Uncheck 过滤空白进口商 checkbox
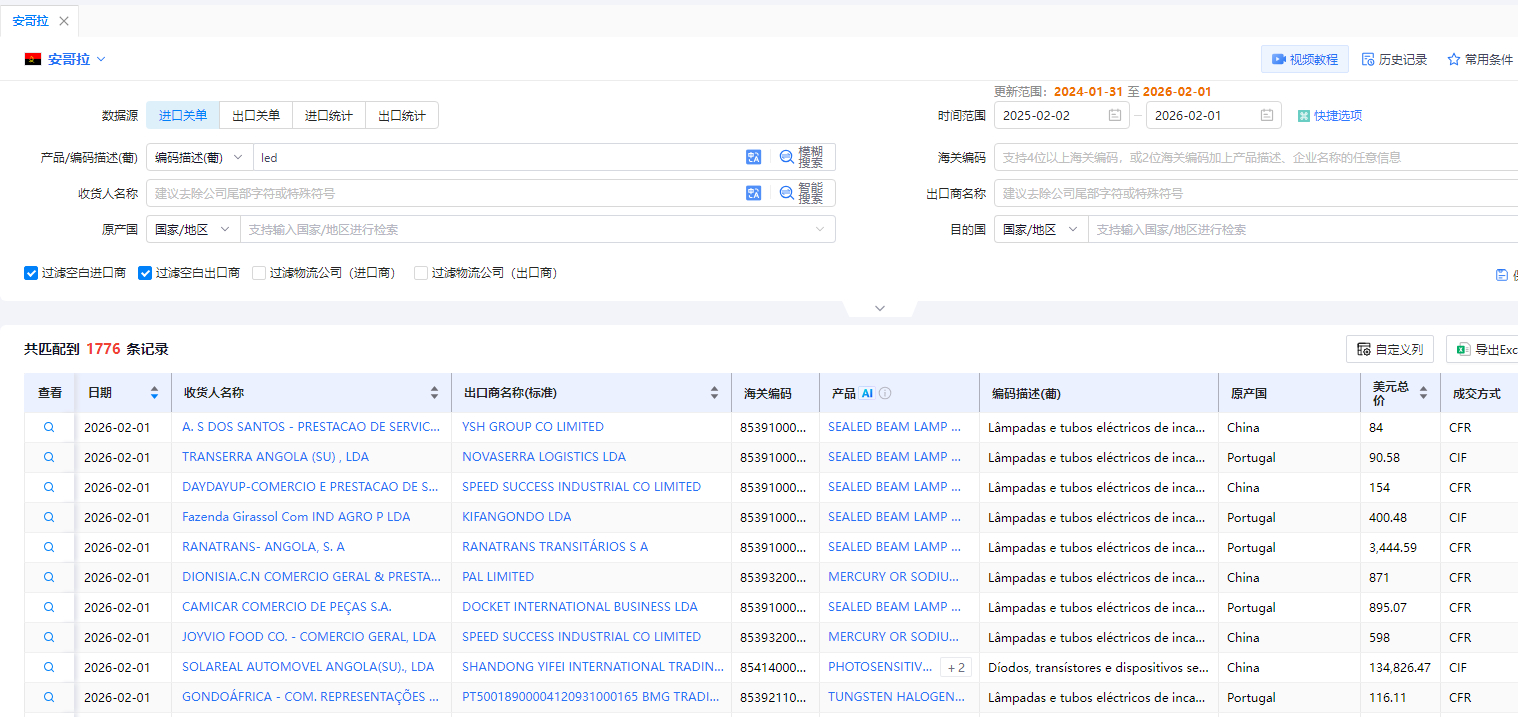The width and height of the screenshot is (1518, 717). pos(31,272)
